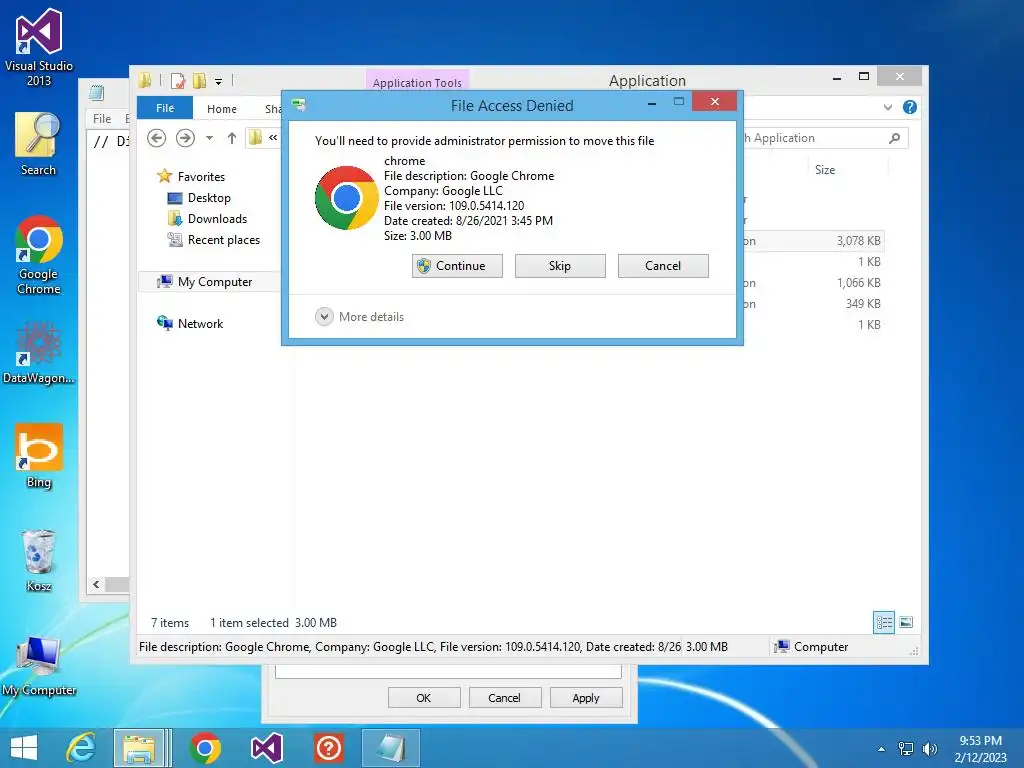
Task: Click File Explorer taskbar button
Action: click(x=140, y=748)
